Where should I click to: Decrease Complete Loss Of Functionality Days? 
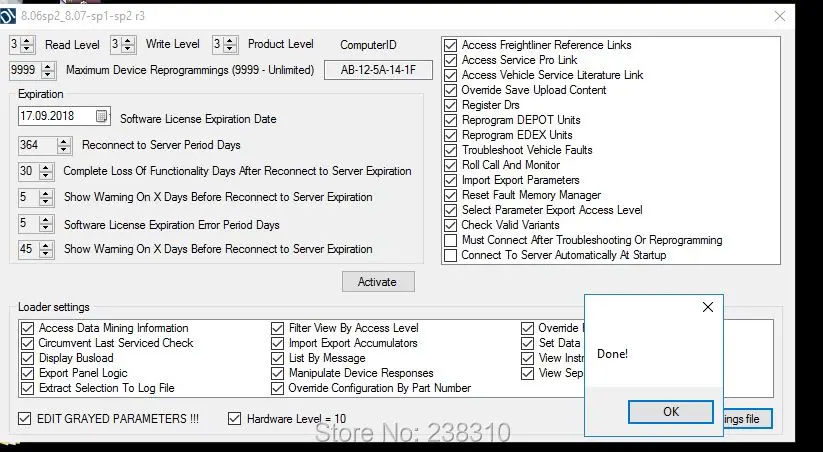tap(46, 175)
